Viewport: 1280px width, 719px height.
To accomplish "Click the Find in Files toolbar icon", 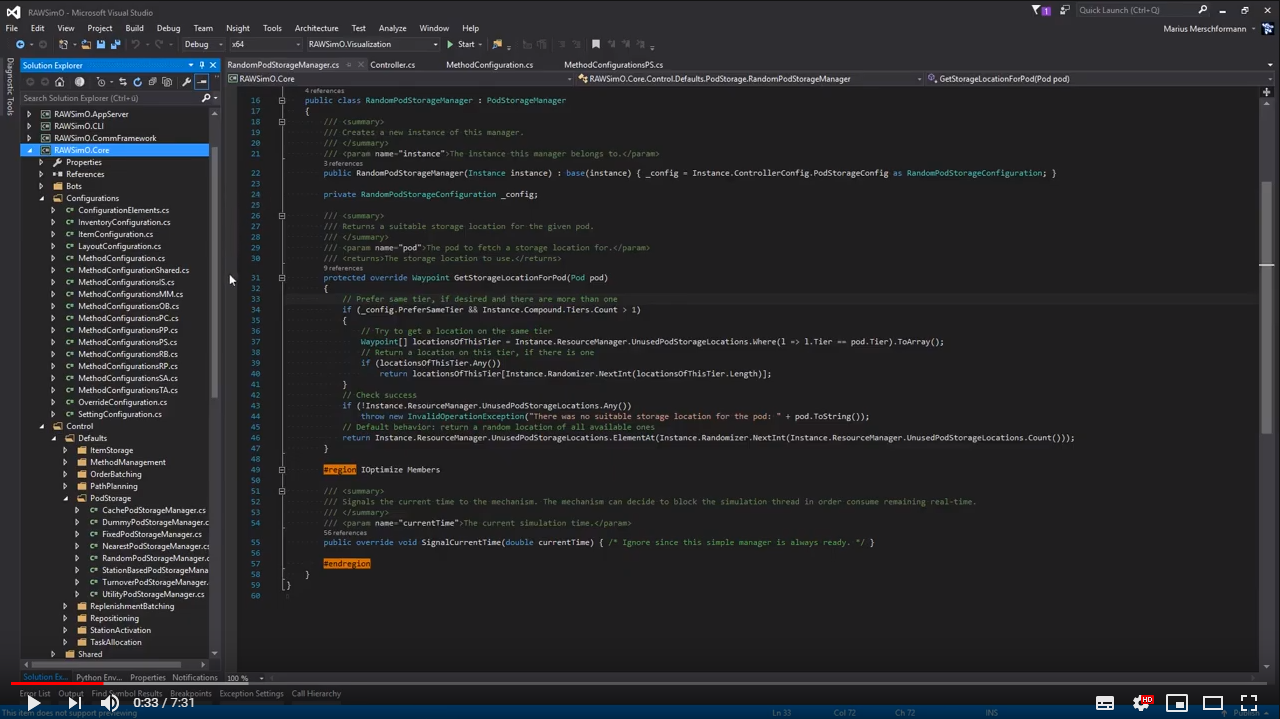I will (x=497, y=44).
